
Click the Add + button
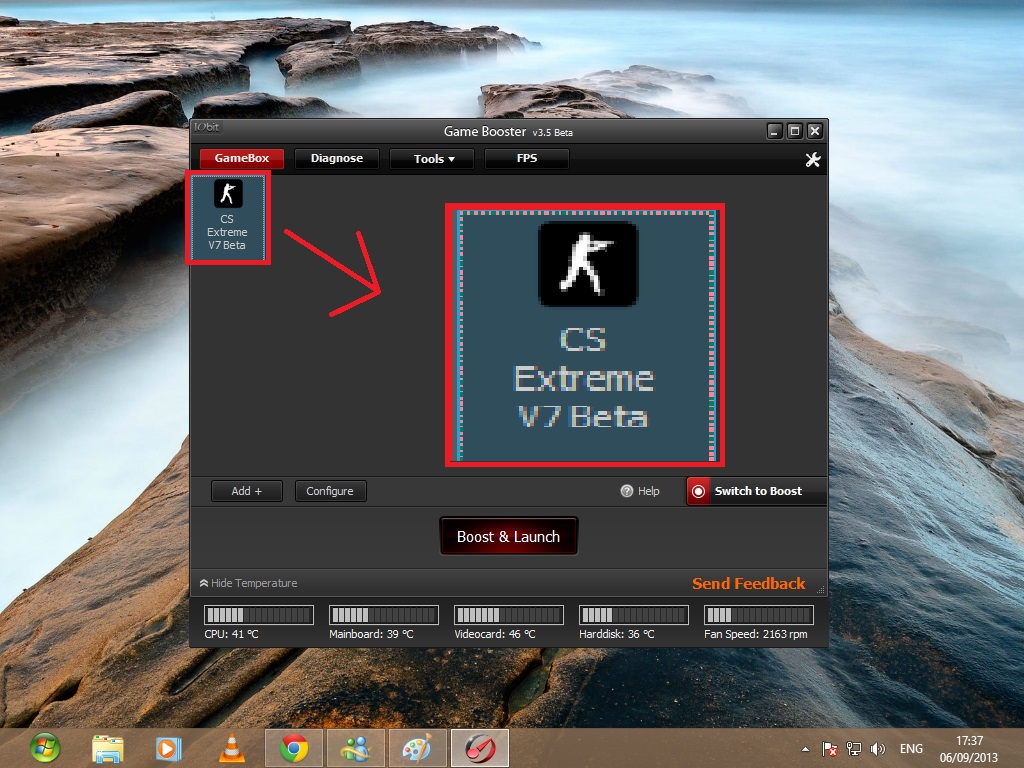tap(247, 491)
